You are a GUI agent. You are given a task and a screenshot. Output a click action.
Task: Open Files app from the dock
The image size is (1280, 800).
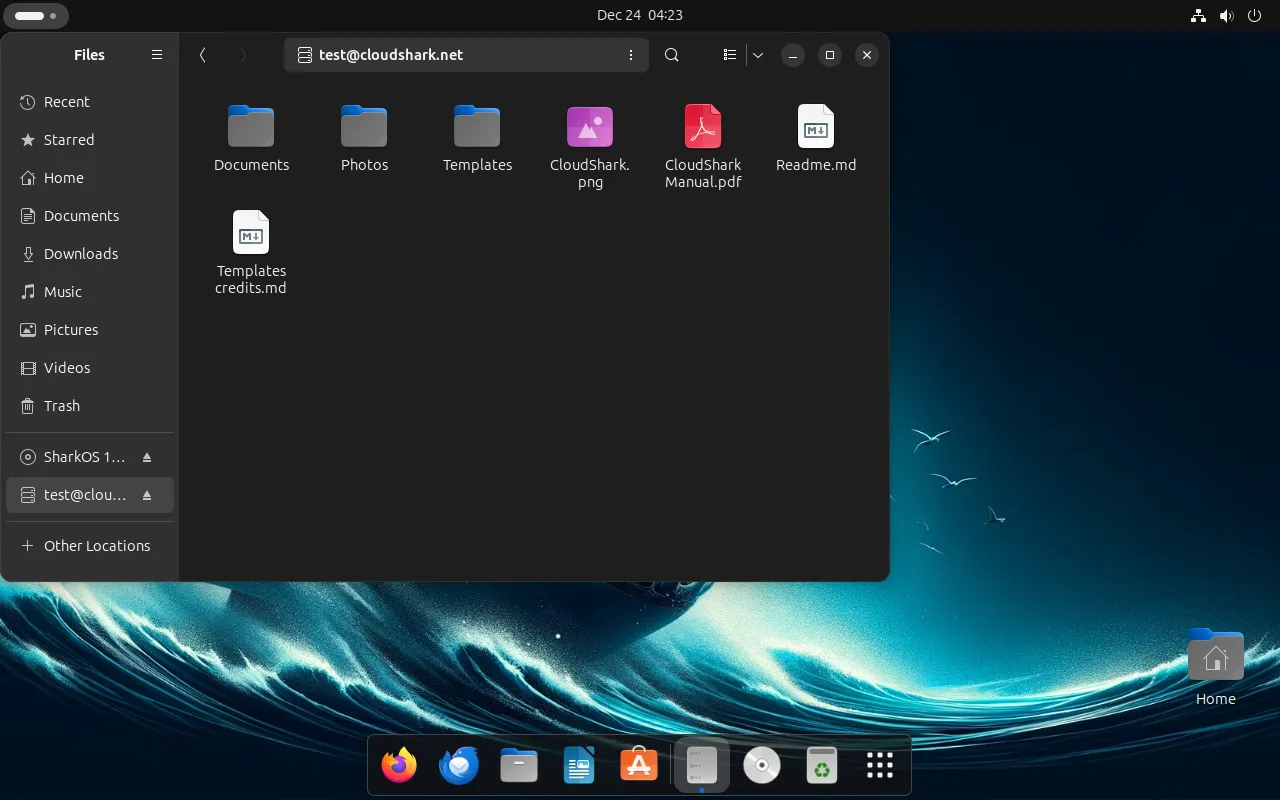click(519, 766)
